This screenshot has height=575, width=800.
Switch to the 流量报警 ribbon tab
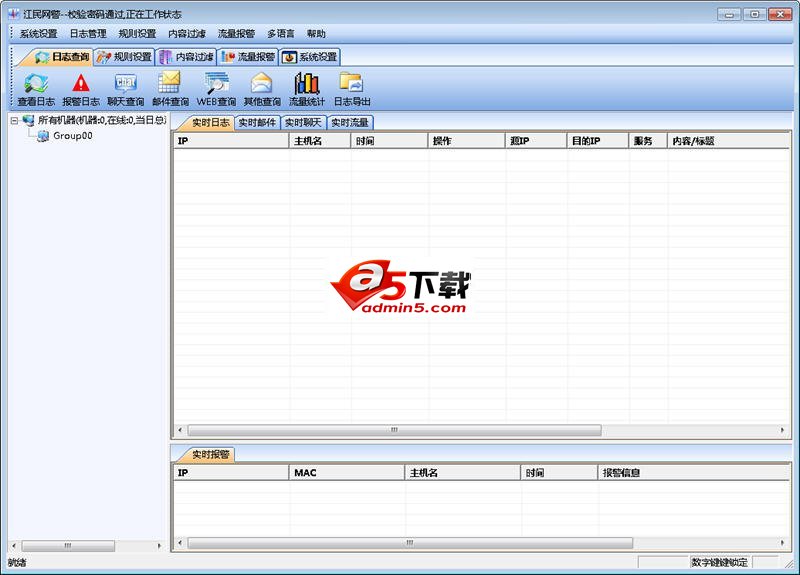248,57
